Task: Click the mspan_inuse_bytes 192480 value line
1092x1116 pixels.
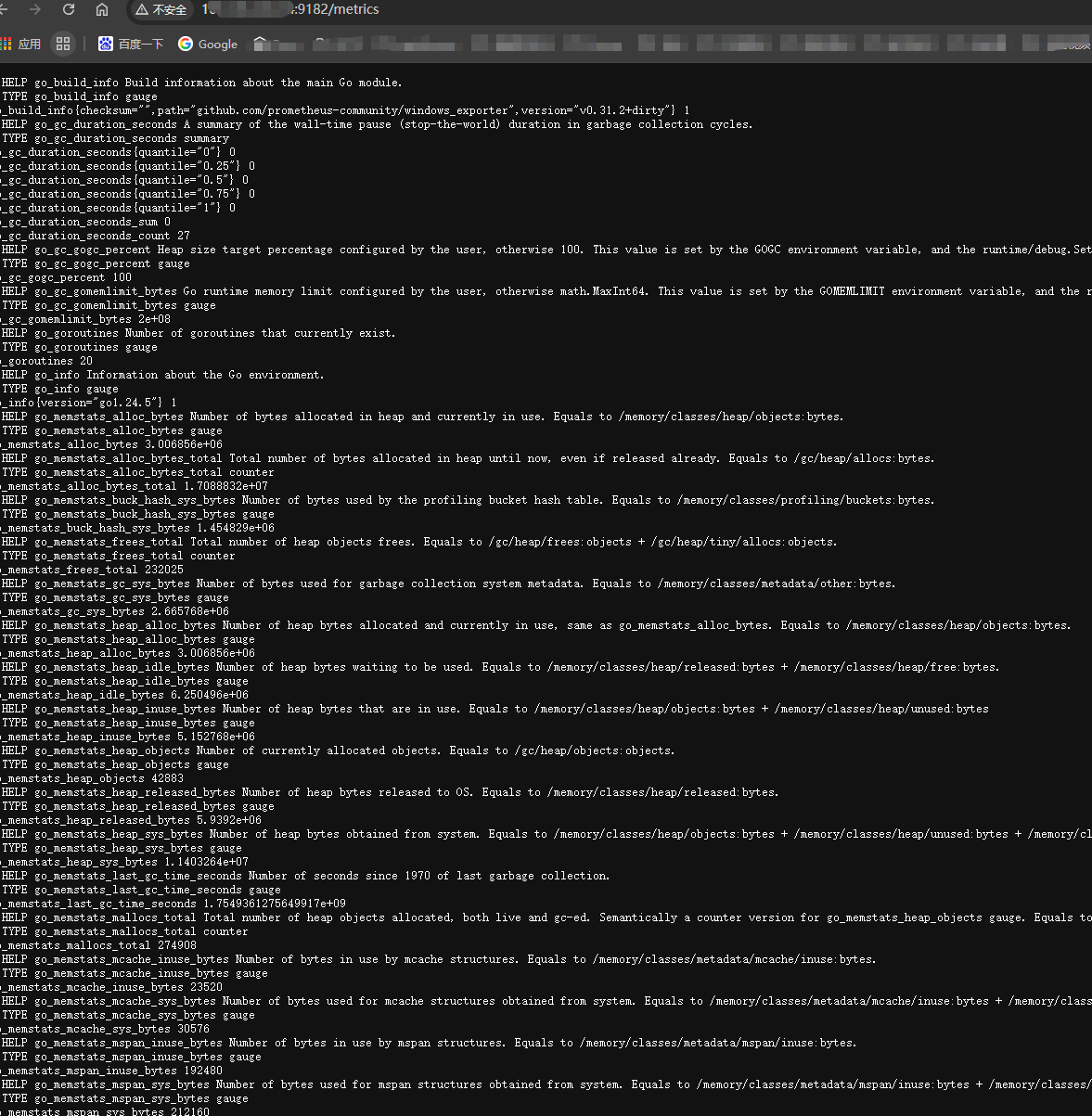Action: (x=111, y=1071)
